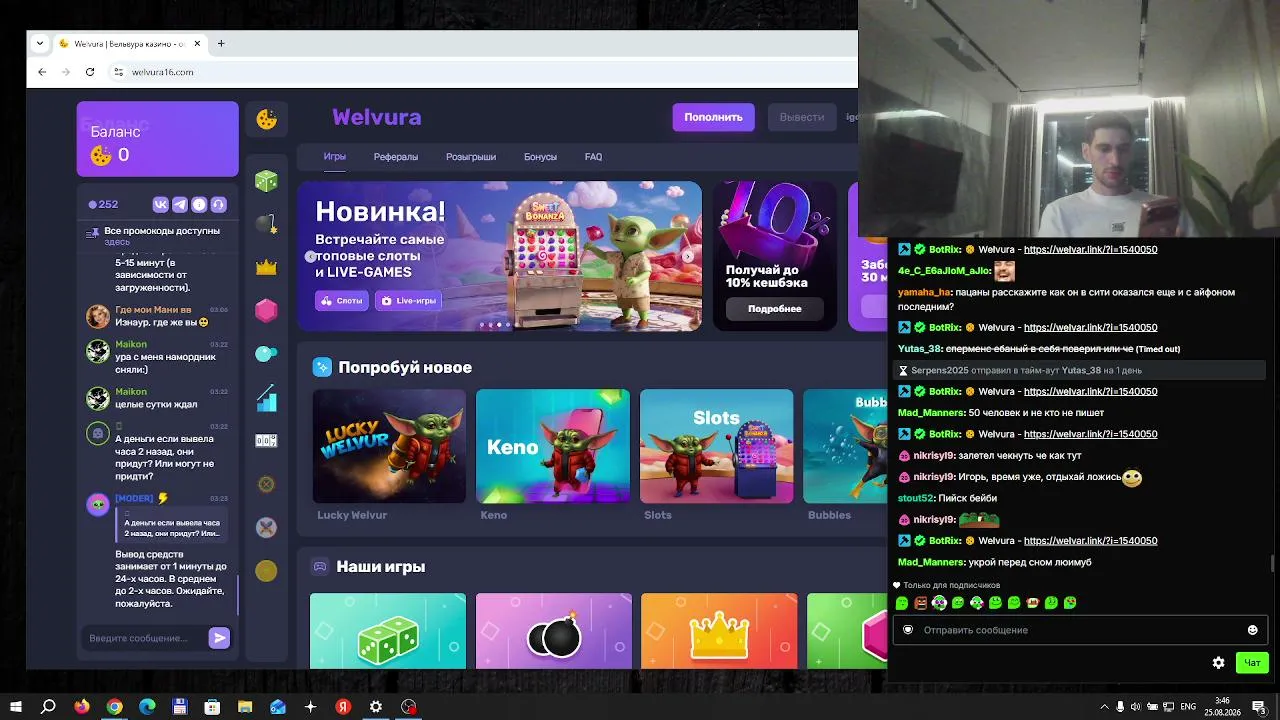Go to previous banner with left arrow

pyautogui.click(x=311, y=256)
